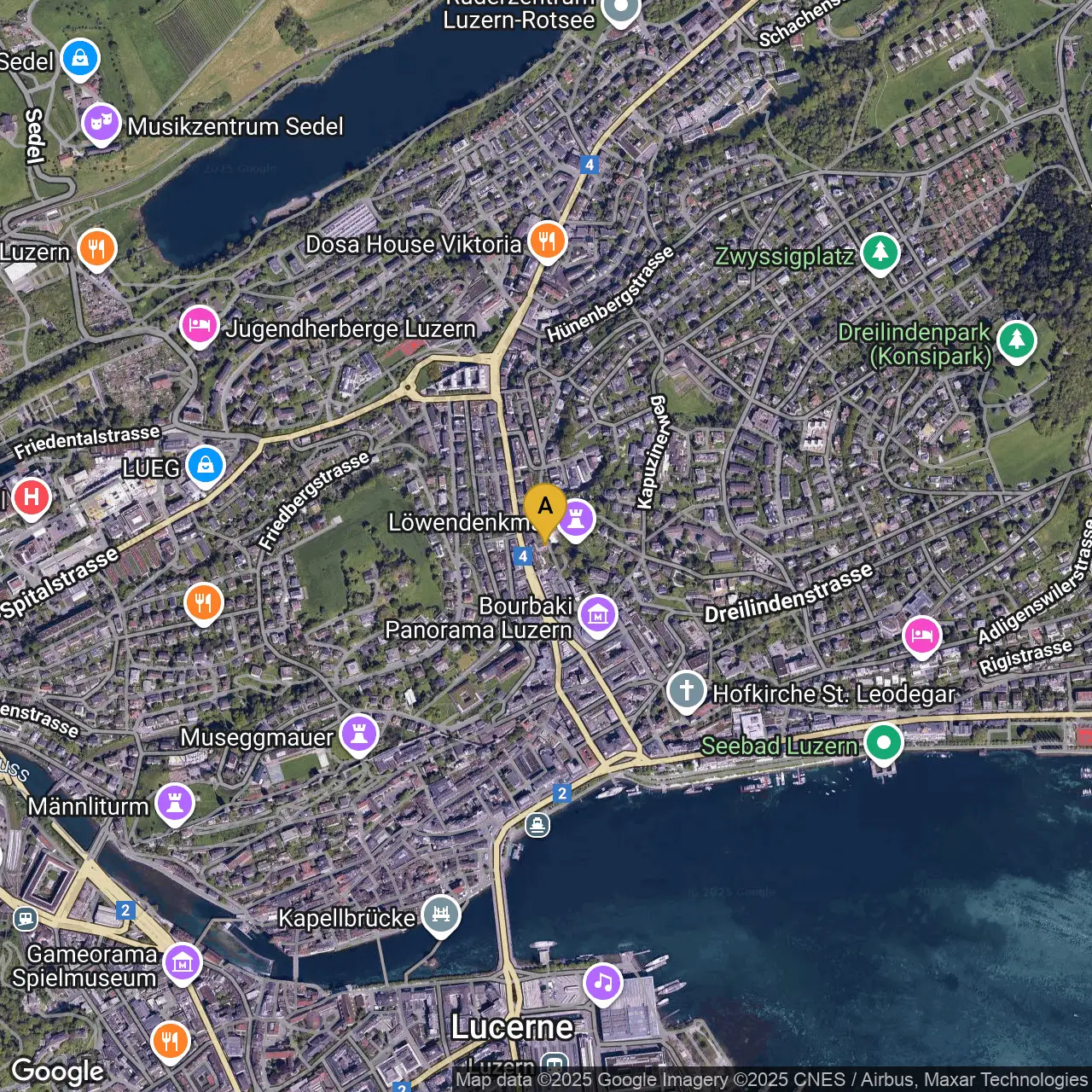Click the LUEG blue shopping pin
The height and width of the screenshot is (1092, 1092).
(x=206, y=466)
